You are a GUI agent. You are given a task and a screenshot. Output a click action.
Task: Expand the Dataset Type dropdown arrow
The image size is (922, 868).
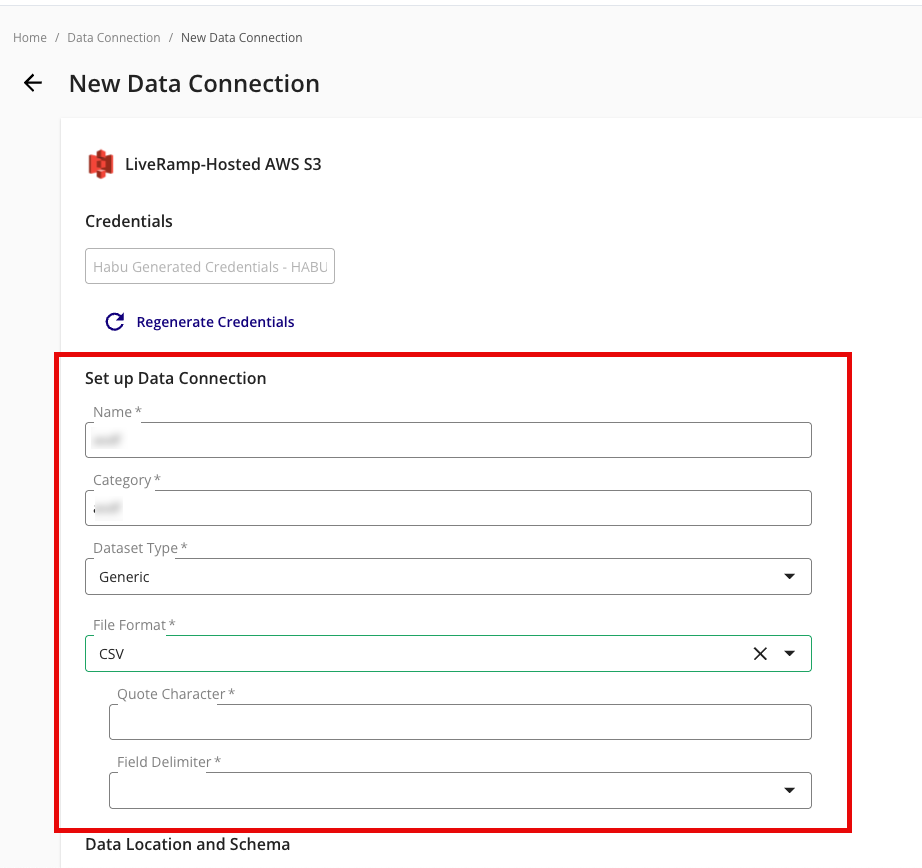(790, 577)
